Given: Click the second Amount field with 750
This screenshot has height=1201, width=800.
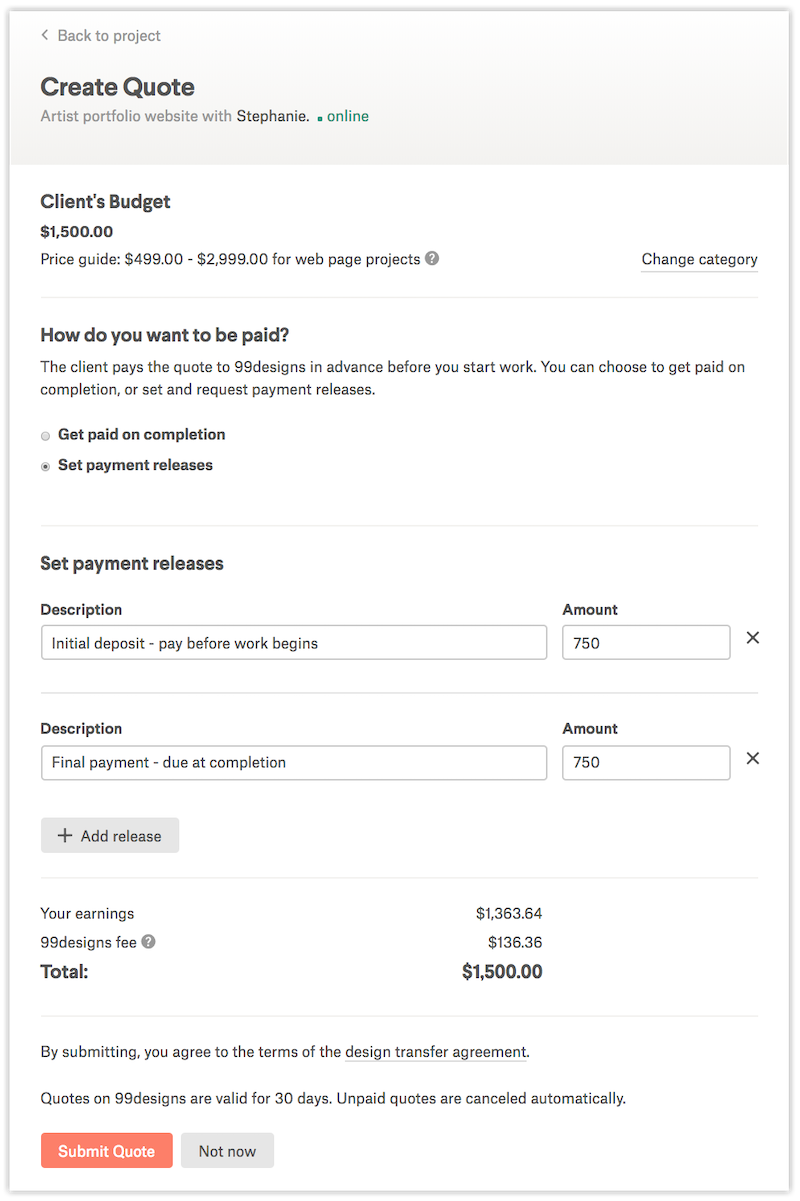Looking at the screenshot, I should point(646,762).
